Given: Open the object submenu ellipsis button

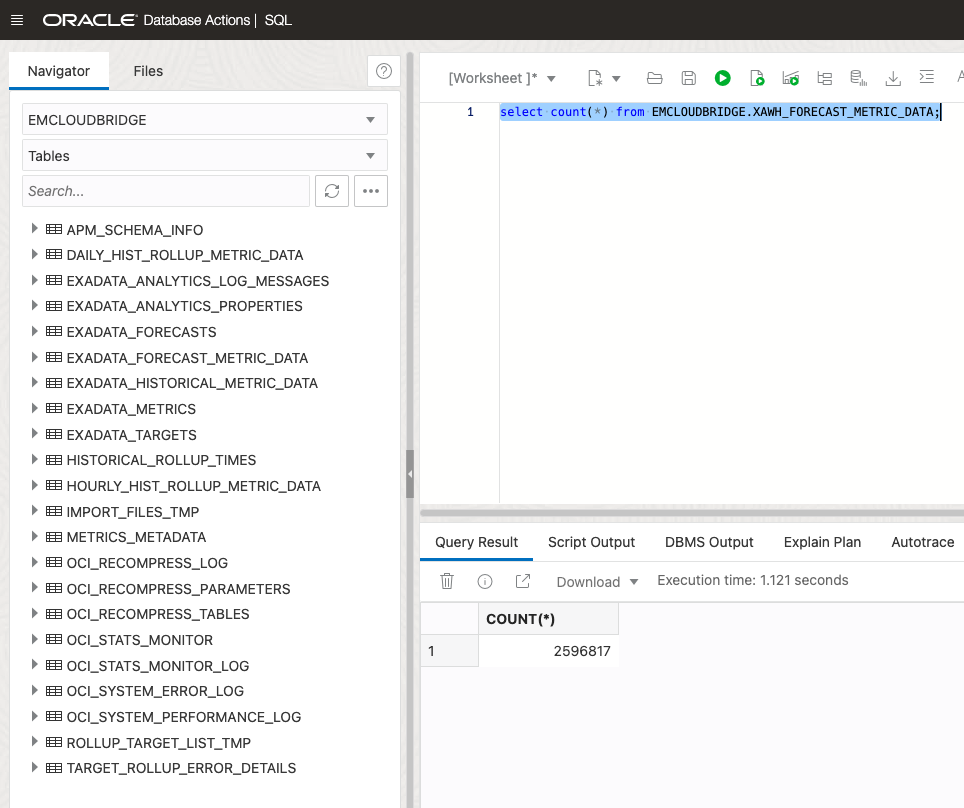Looking at the screenshot, I should coord(371,191).
